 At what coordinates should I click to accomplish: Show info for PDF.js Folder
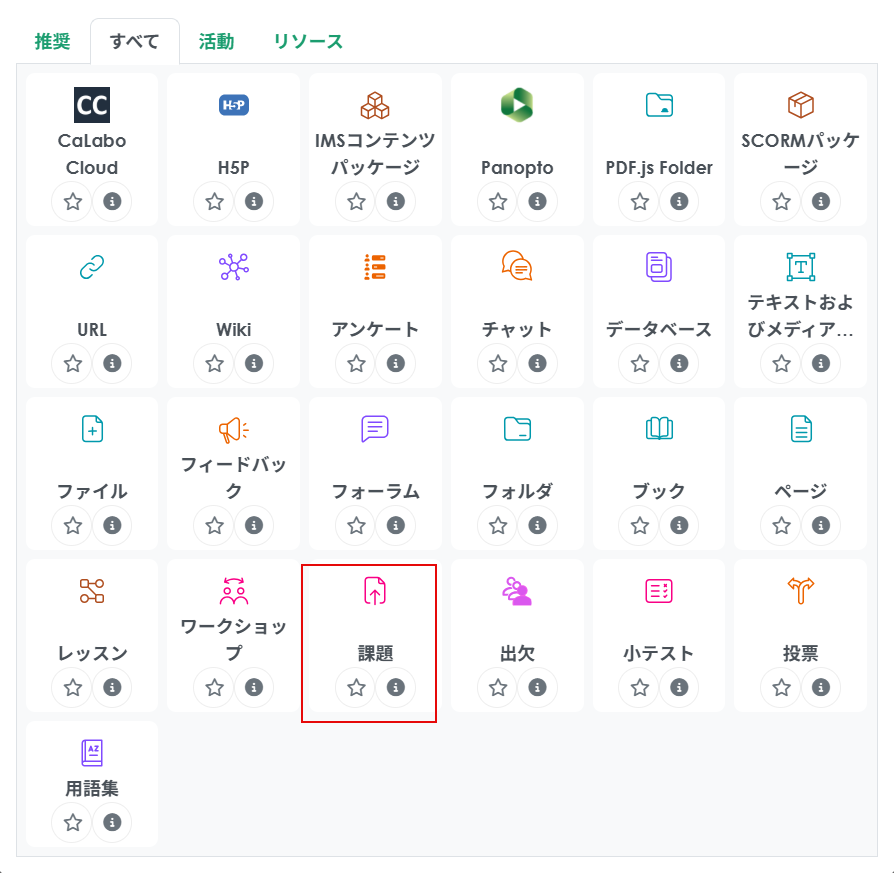(679, 201)
